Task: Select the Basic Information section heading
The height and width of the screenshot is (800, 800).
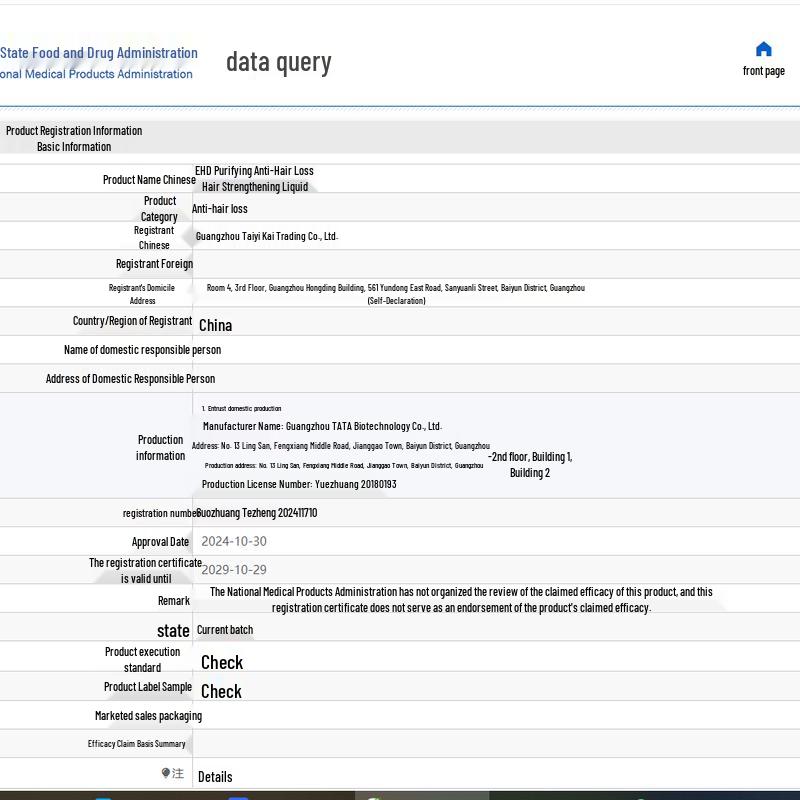Action: point(74,146)
